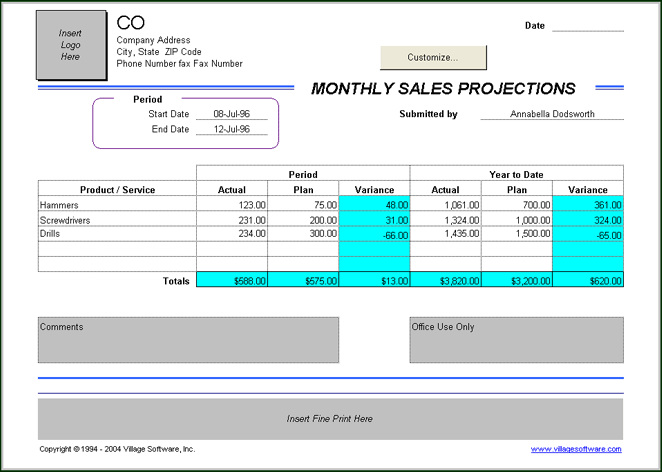The image size is (662, 472).
Task: Click the Company Address line
Action: pos(153,40)
